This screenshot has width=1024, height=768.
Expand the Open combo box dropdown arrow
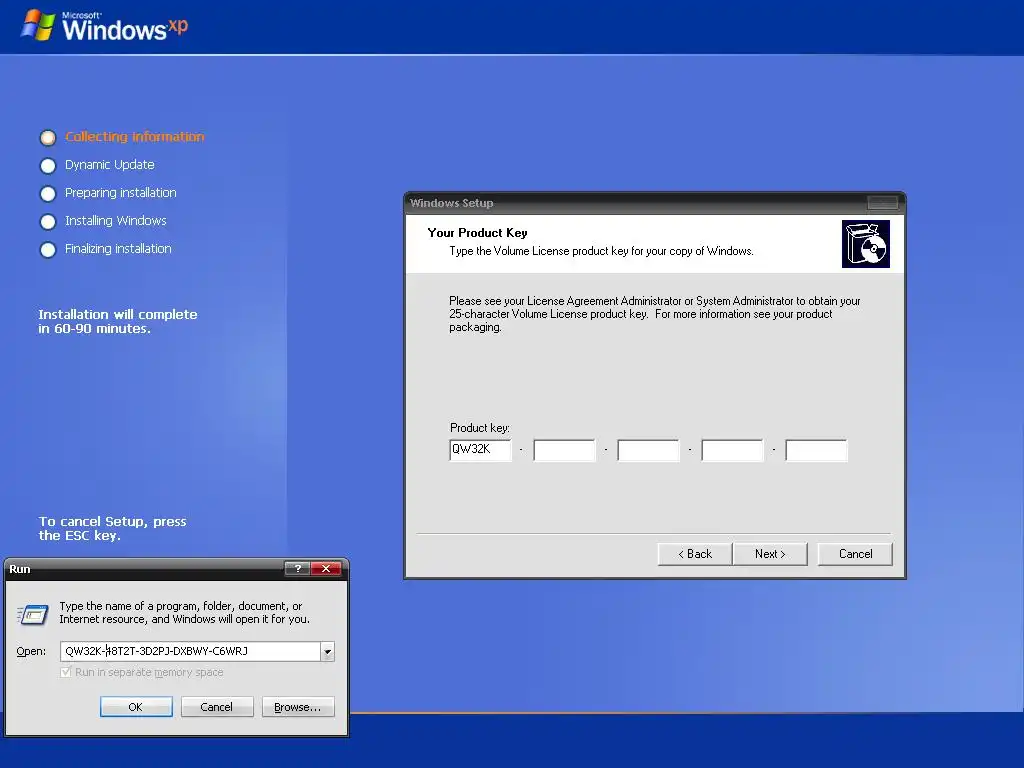[x=327, y=651]
